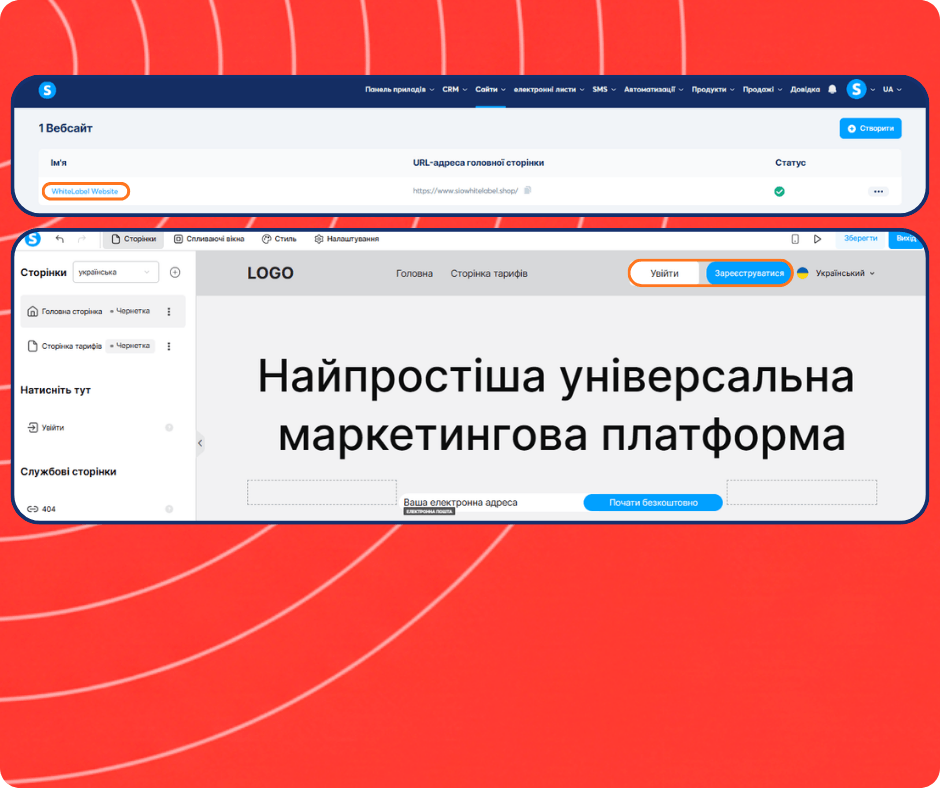Click the info icon next to Увійти row
Image resolution: width=940 pixels, height=788 pixels.
tap(169, 428)
